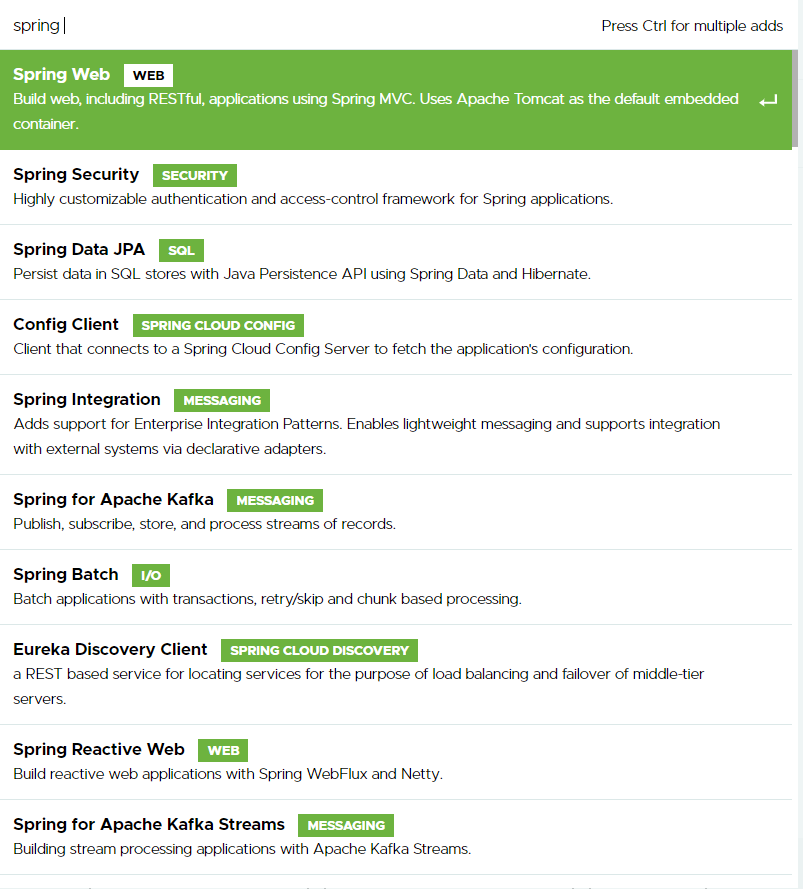Click description 'Build web, including RESTful, applications'
Screen dimensions: 803x889
coord(375,111)
